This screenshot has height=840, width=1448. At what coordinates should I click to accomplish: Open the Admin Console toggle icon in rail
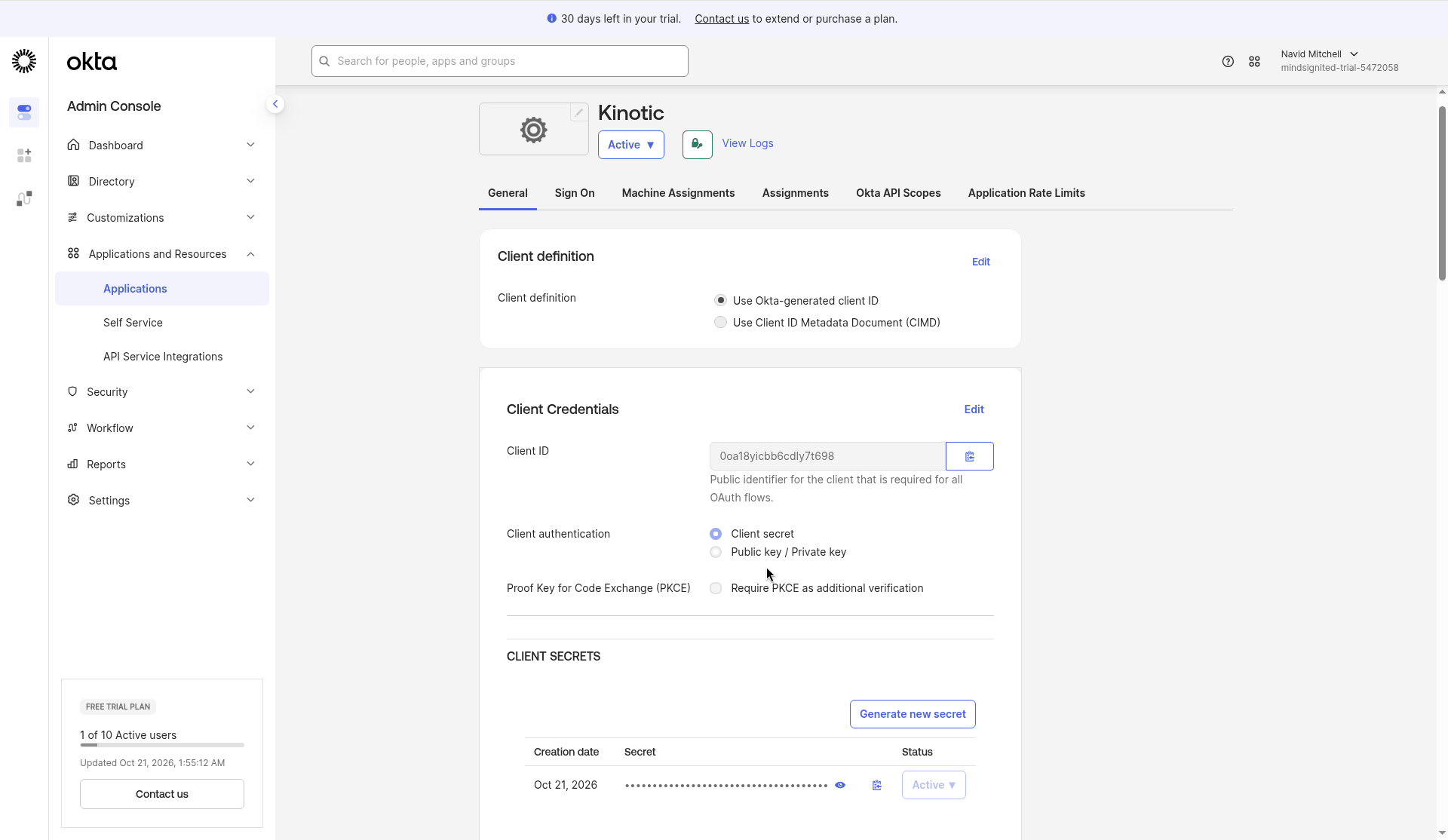[24, 112]
